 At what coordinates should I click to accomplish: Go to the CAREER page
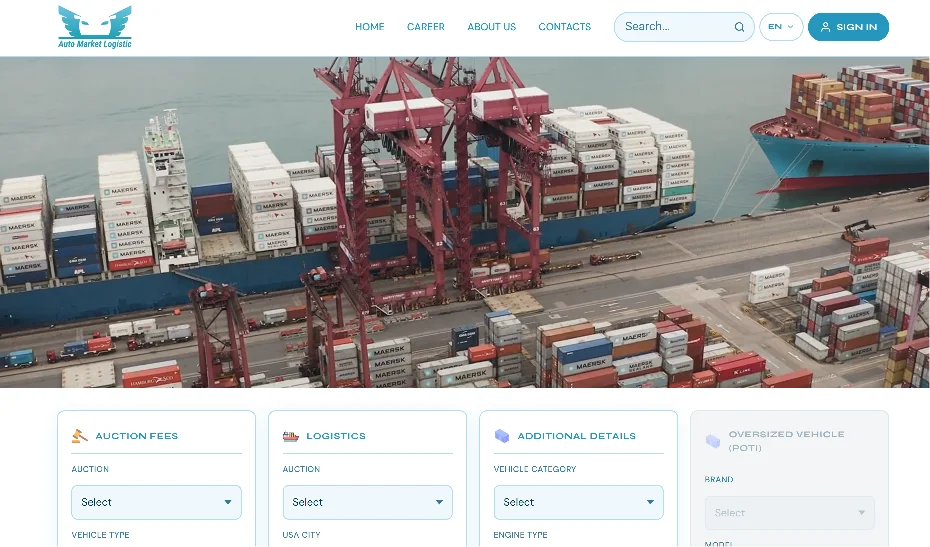click(425, 27)
